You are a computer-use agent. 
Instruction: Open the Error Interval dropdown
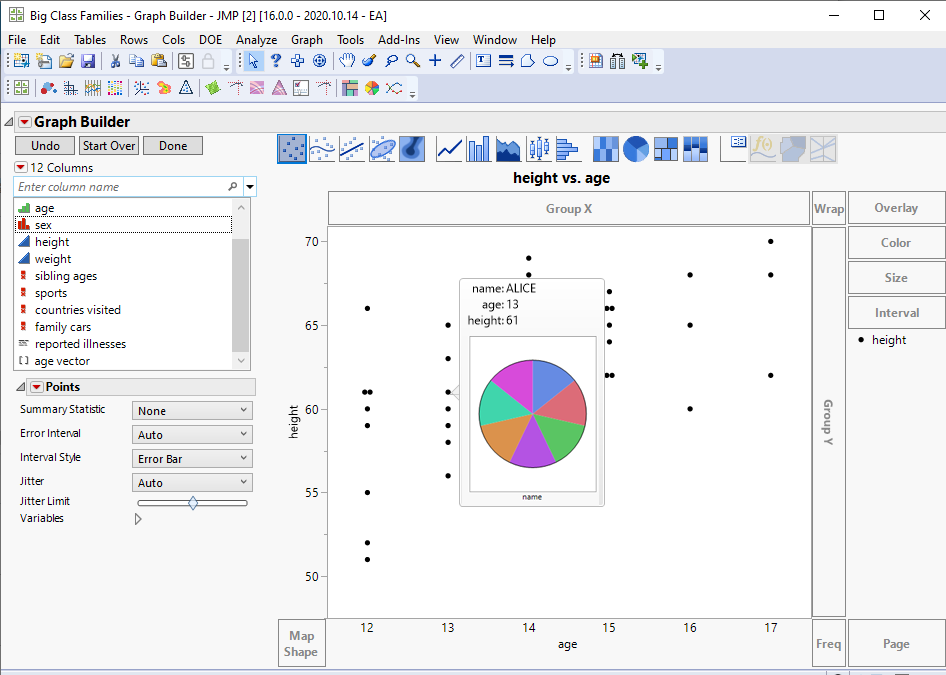coord(192,435)
